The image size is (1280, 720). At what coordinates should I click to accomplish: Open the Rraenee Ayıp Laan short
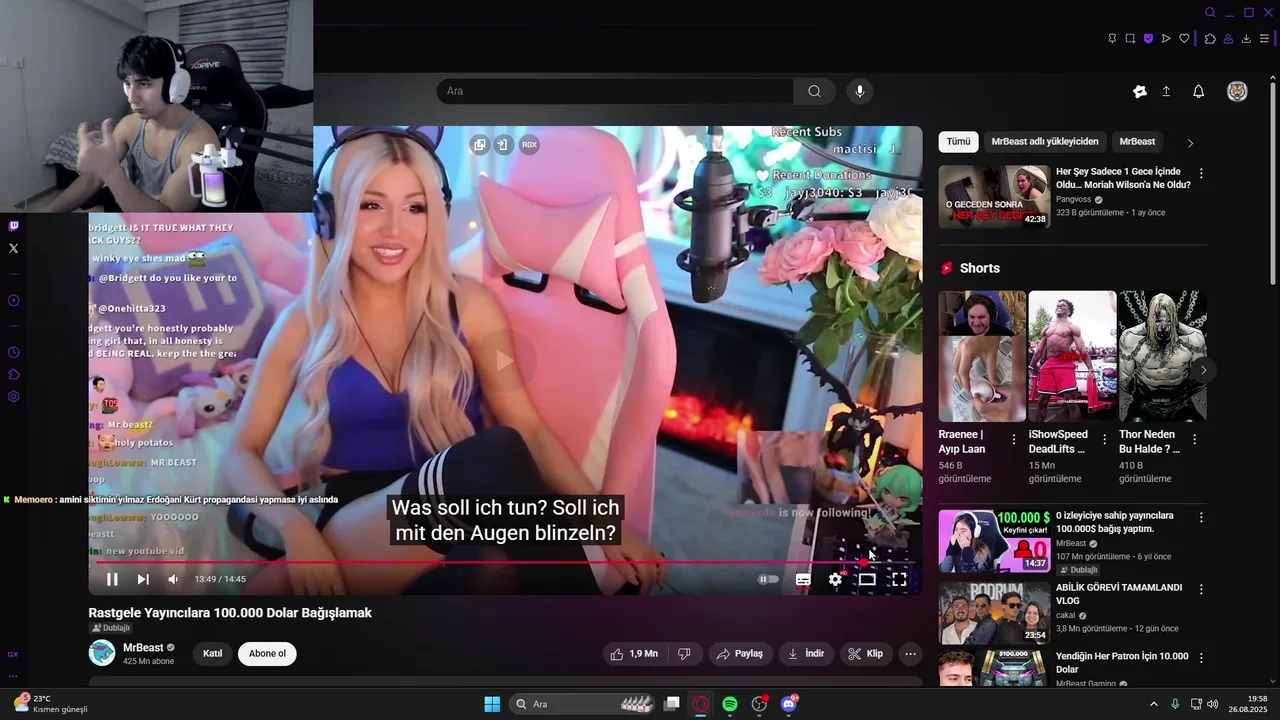(x=982, y=356)
